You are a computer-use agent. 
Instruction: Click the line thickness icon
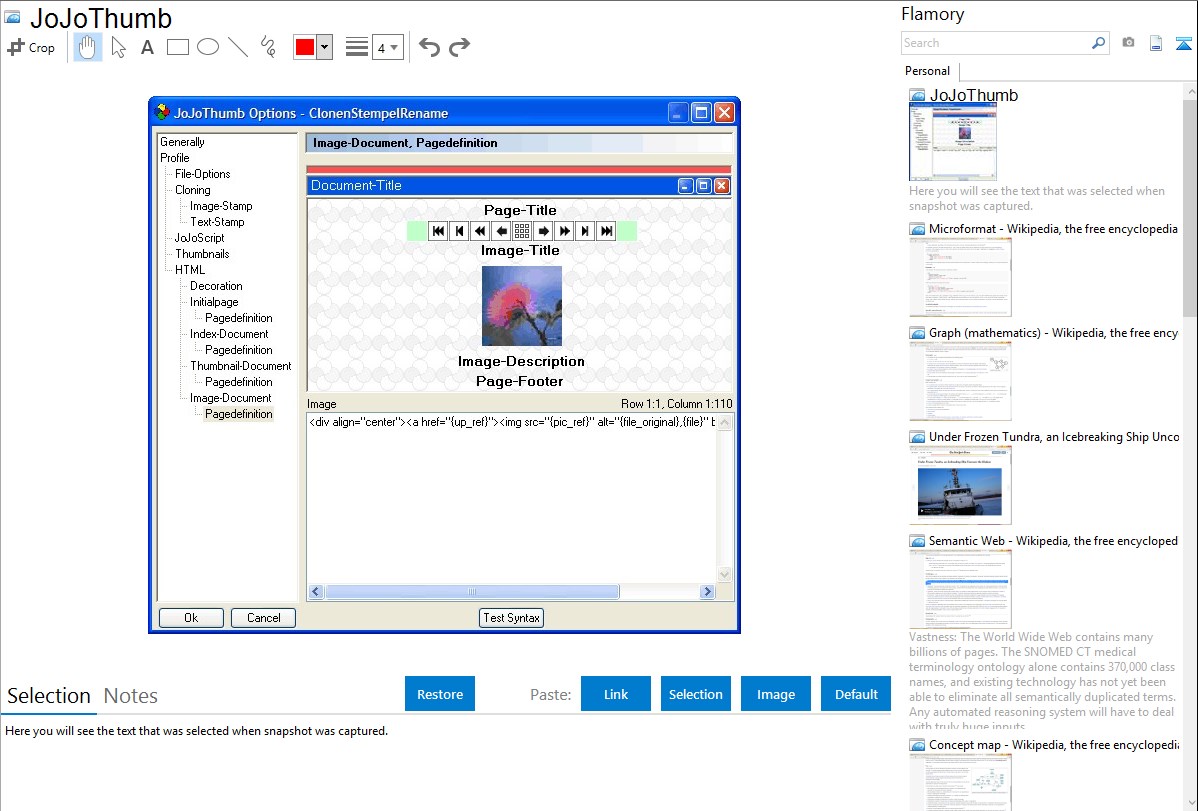[357, 47]
